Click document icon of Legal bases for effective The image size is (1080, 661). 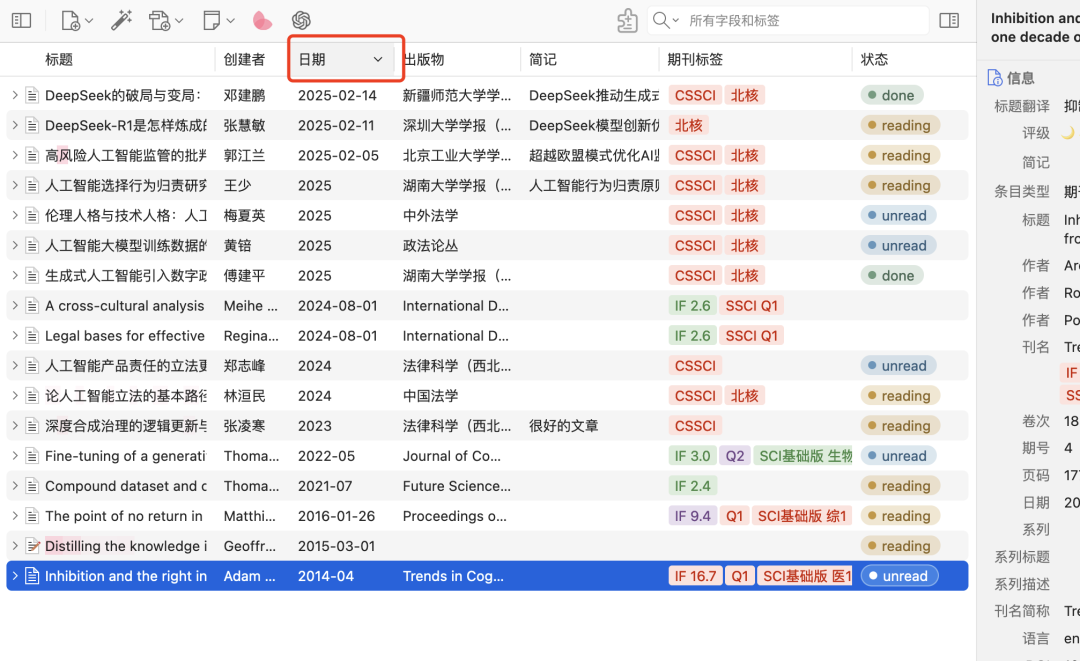point(32,336)
